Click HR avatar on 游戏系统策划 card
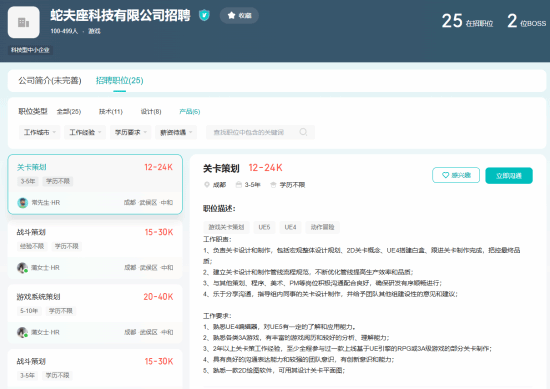Viewport: 550px width, 389px height. click(22, 332)
